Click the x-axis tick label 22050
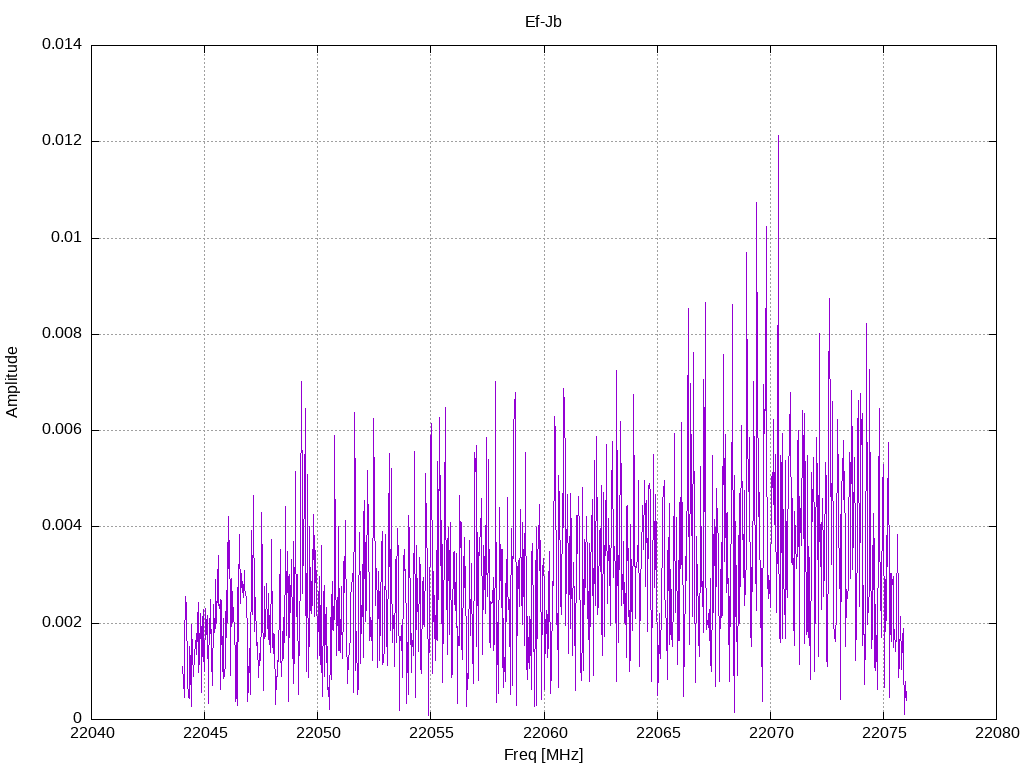This screenshot has height=768, width=1024. (x=318, y=733)
